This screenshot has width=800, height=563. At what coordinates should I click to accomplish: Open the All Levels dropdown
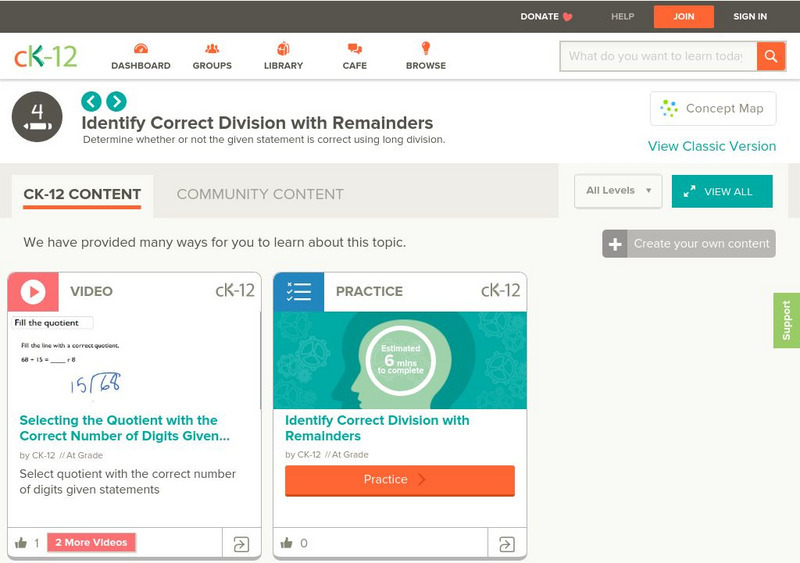[x=618, y=191]
